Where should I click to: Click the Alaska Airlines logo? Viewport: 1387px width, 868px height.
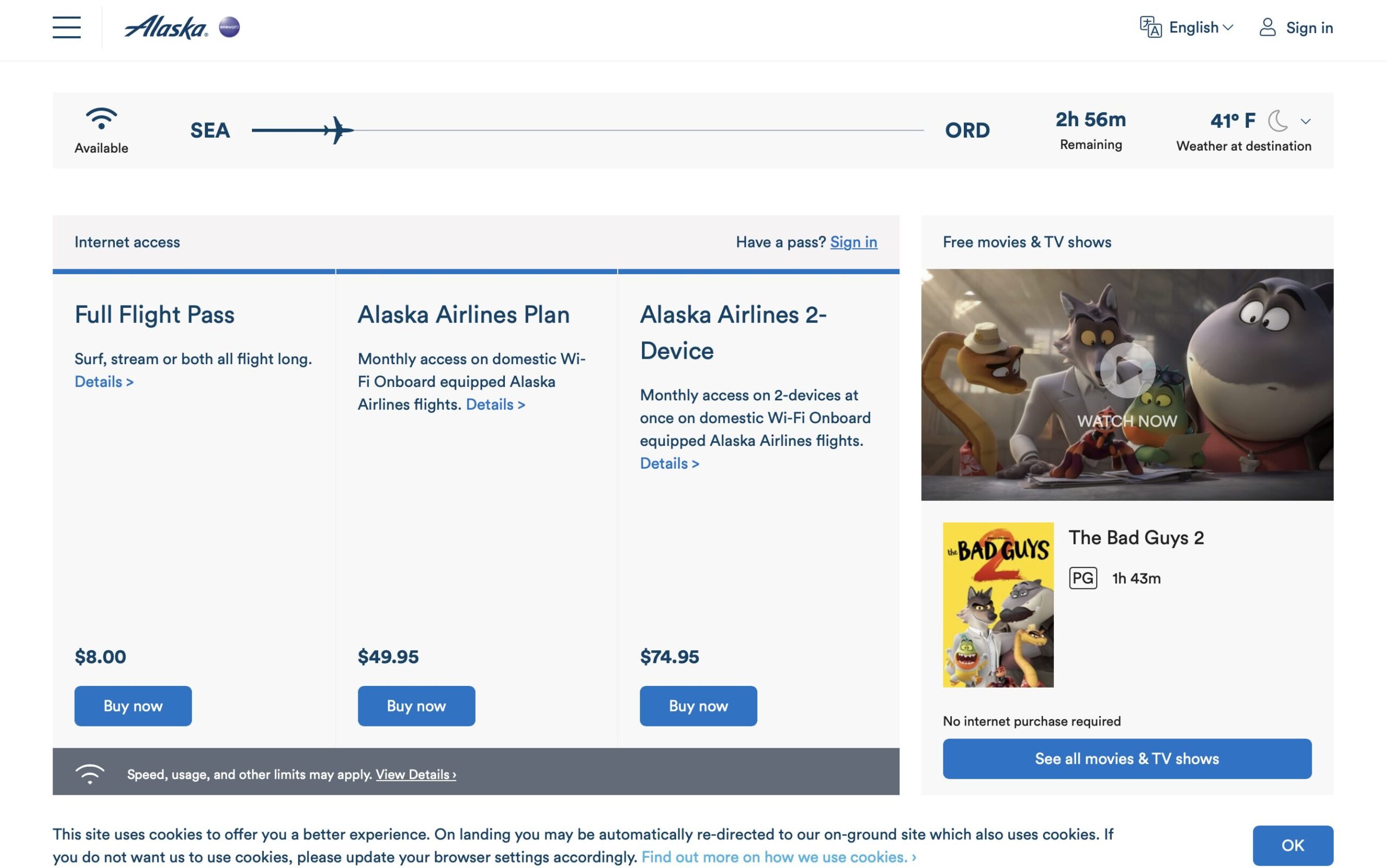point(165,27)
